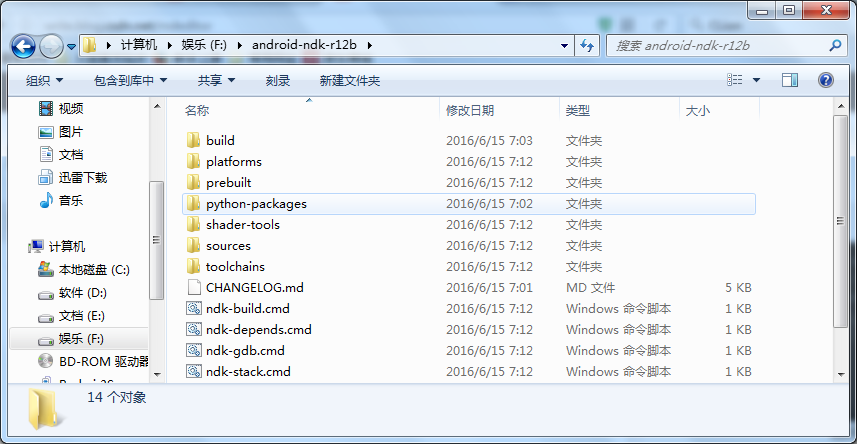
Task: Click the 5 KB size cell
Action: [x=738, y=288]
